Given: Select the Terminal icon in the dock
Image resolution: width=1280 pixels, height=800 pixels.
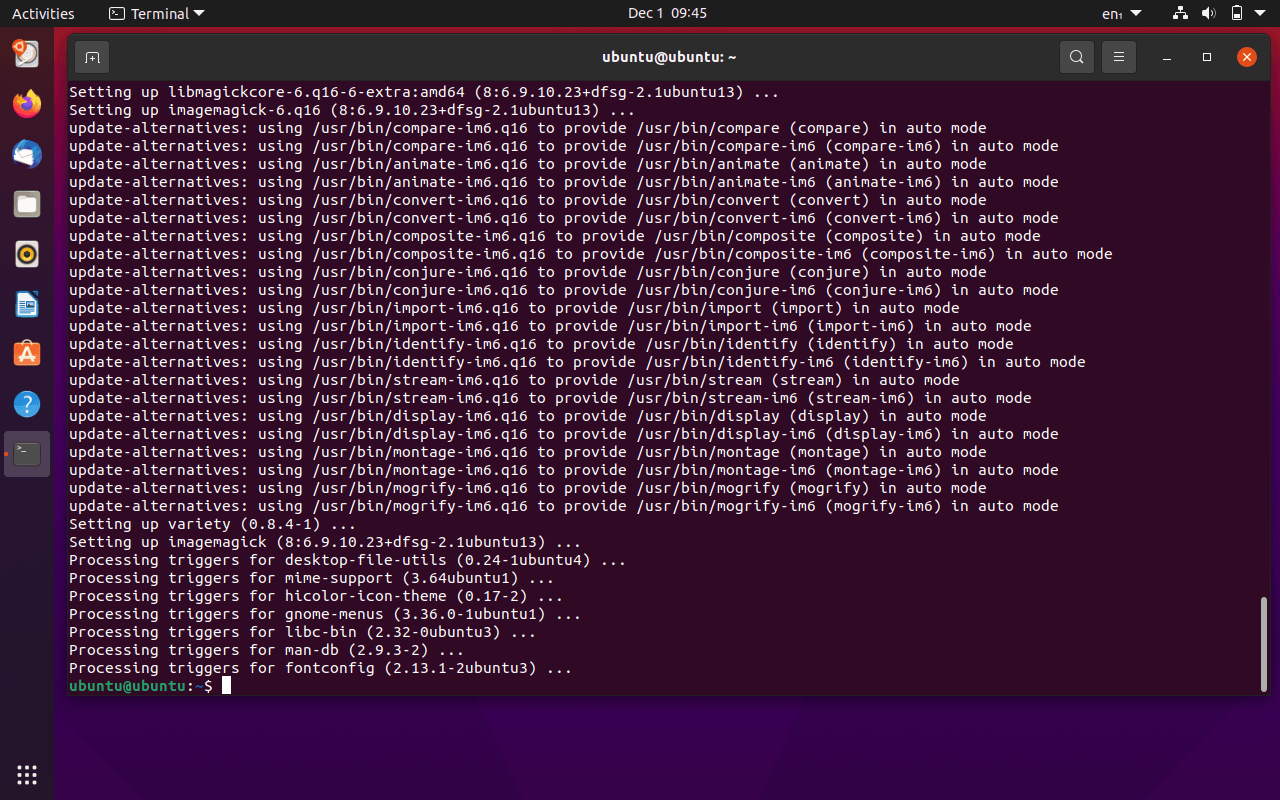Looking at the screenshot, I should coord(27,454).
